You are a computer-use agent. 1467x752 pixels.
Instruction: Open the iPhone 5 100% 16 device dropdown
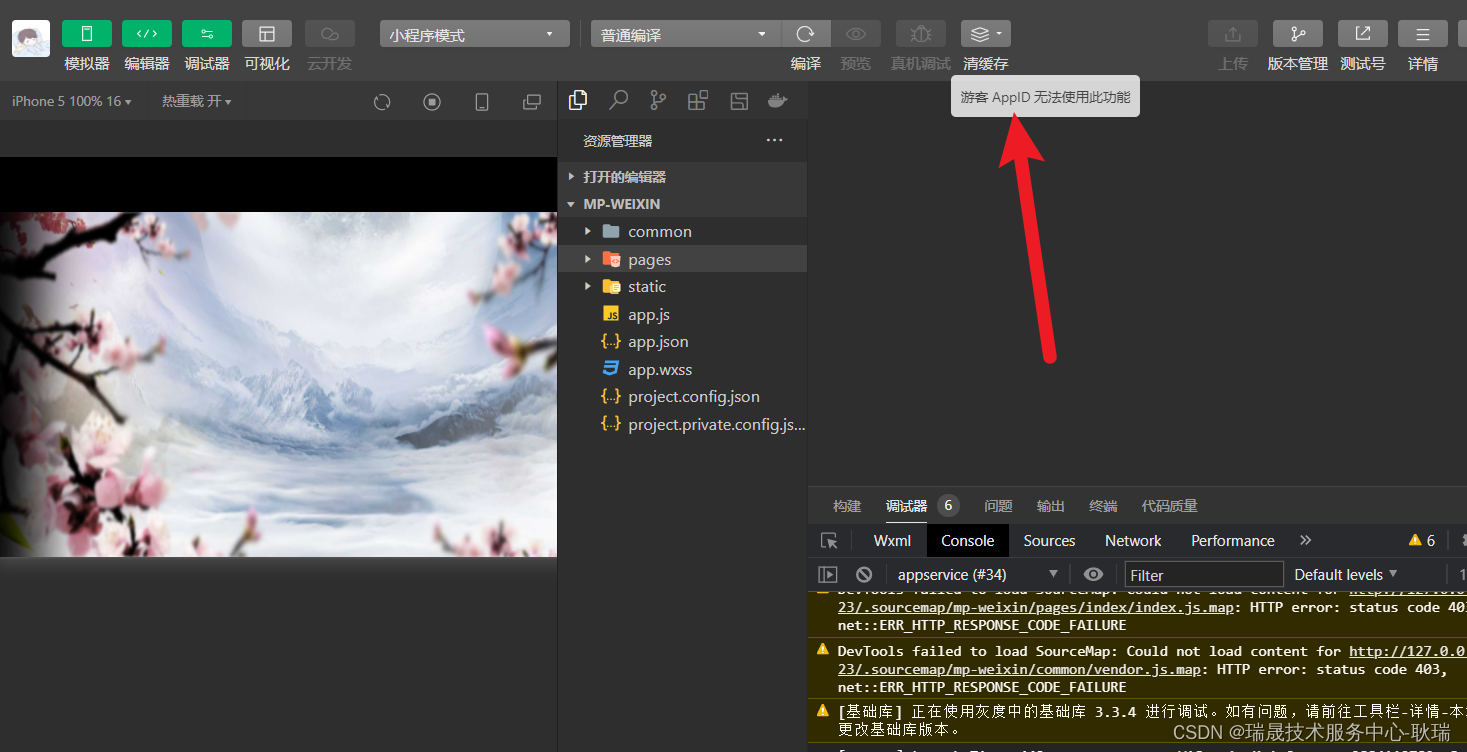point(71,102)
